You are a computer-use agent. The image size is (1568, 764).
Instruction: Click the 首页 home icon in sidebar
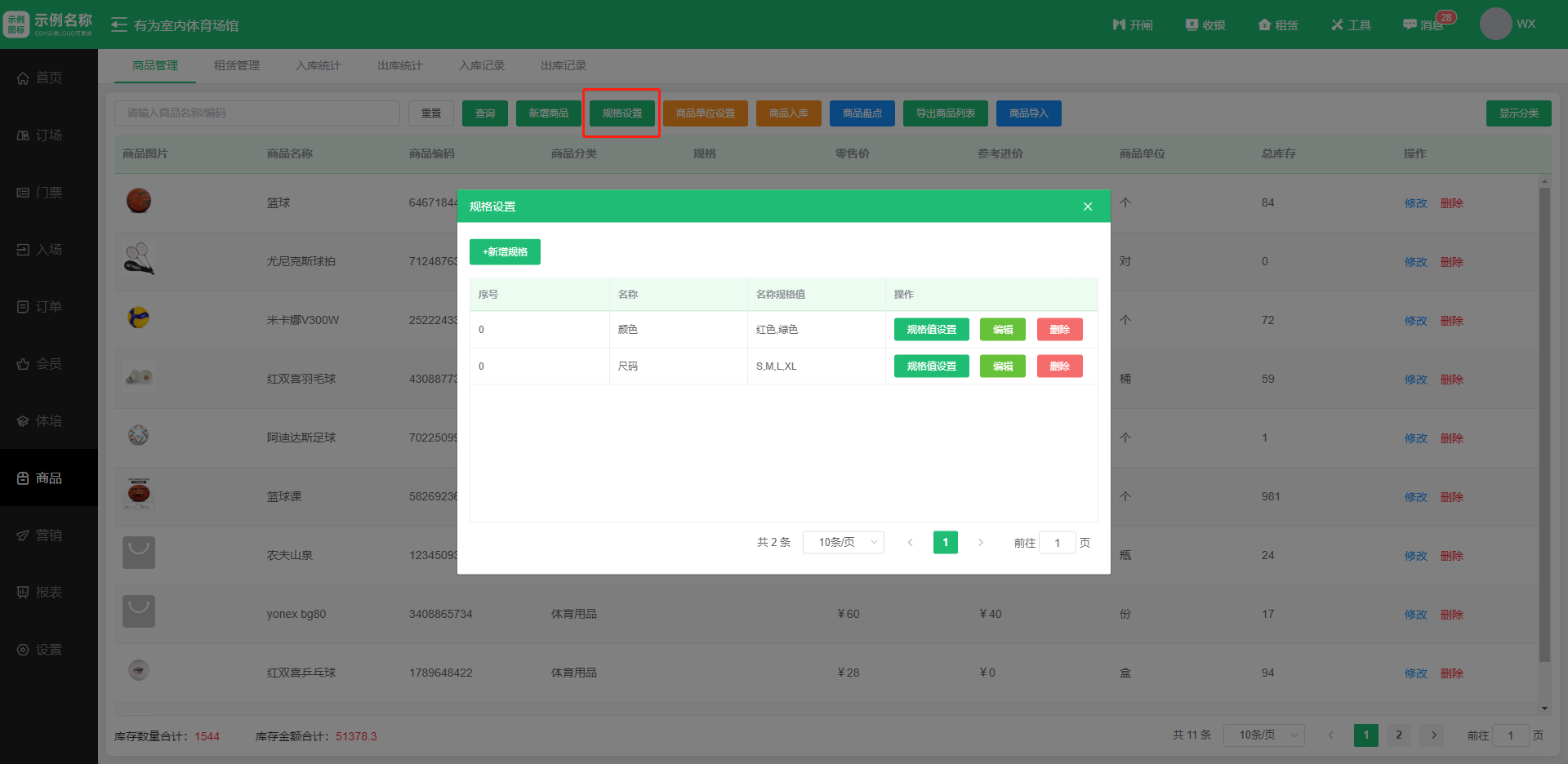pyautogui.click(x=24, y=78)
